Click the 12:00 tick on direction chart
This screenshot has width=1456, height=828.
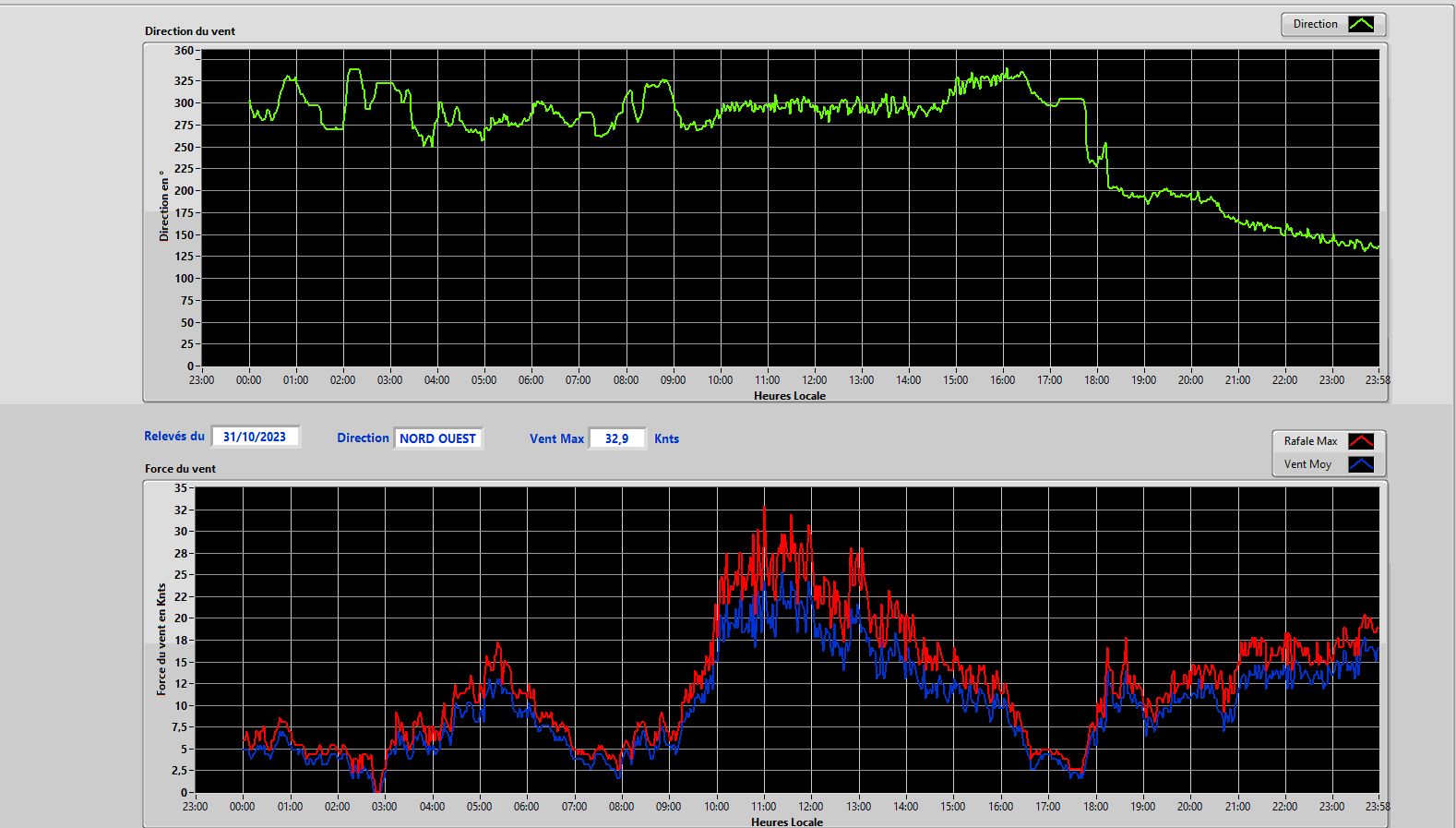coord(814,379)
